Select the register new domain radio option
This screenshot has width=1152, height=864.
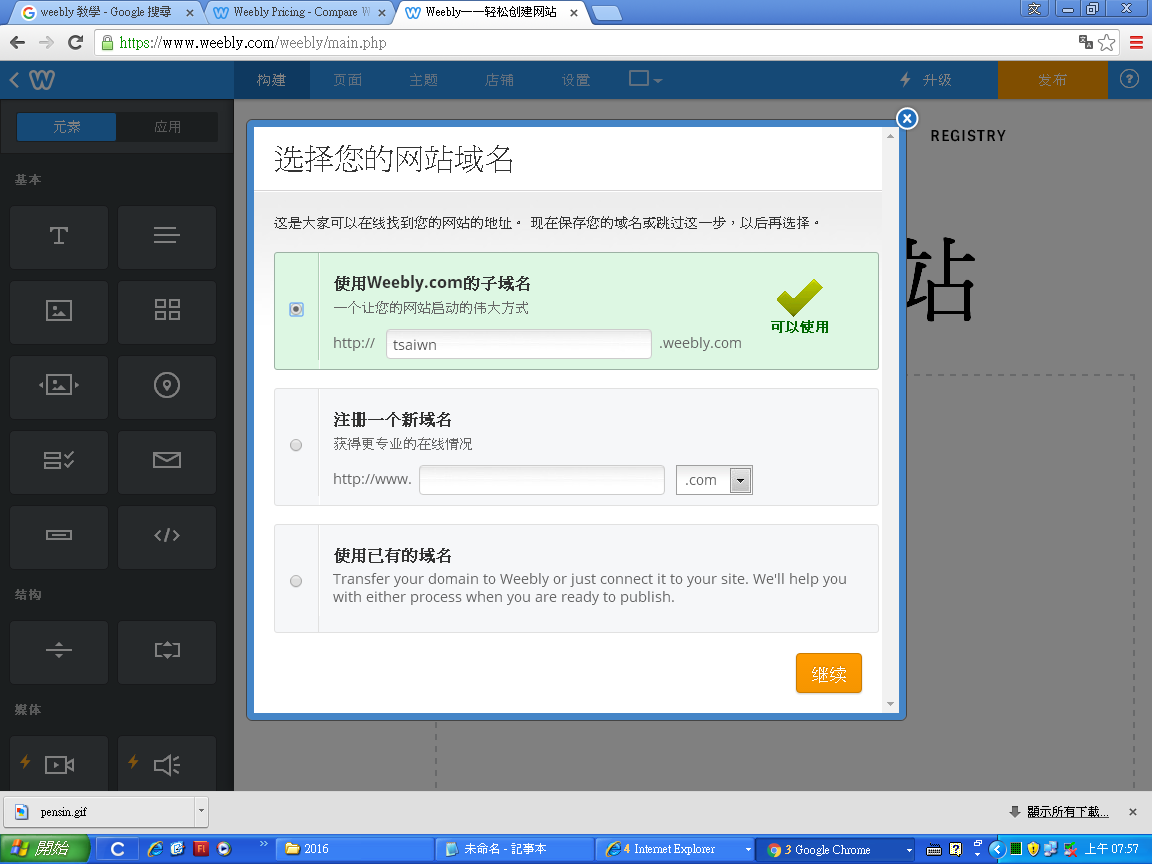(296, 445)
